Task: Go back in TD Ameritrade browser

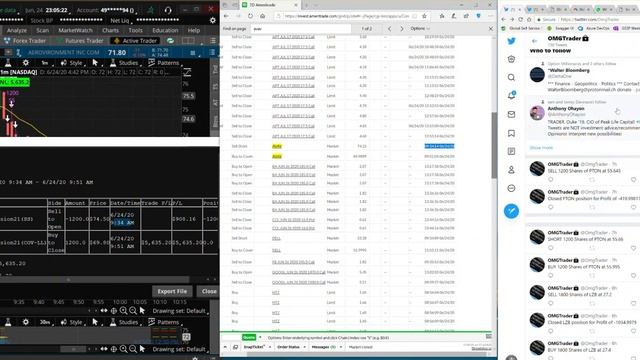Action: pos(227,16)
